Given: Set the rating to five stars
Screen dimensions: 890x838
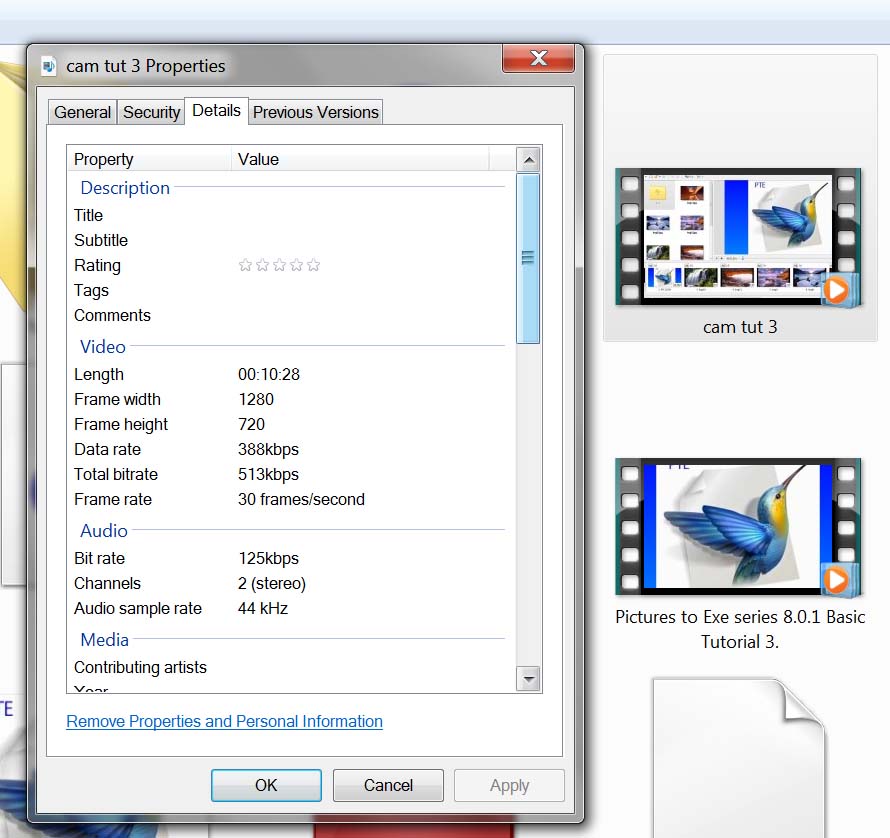Looking at the screenshot, I should click(313, 265).
